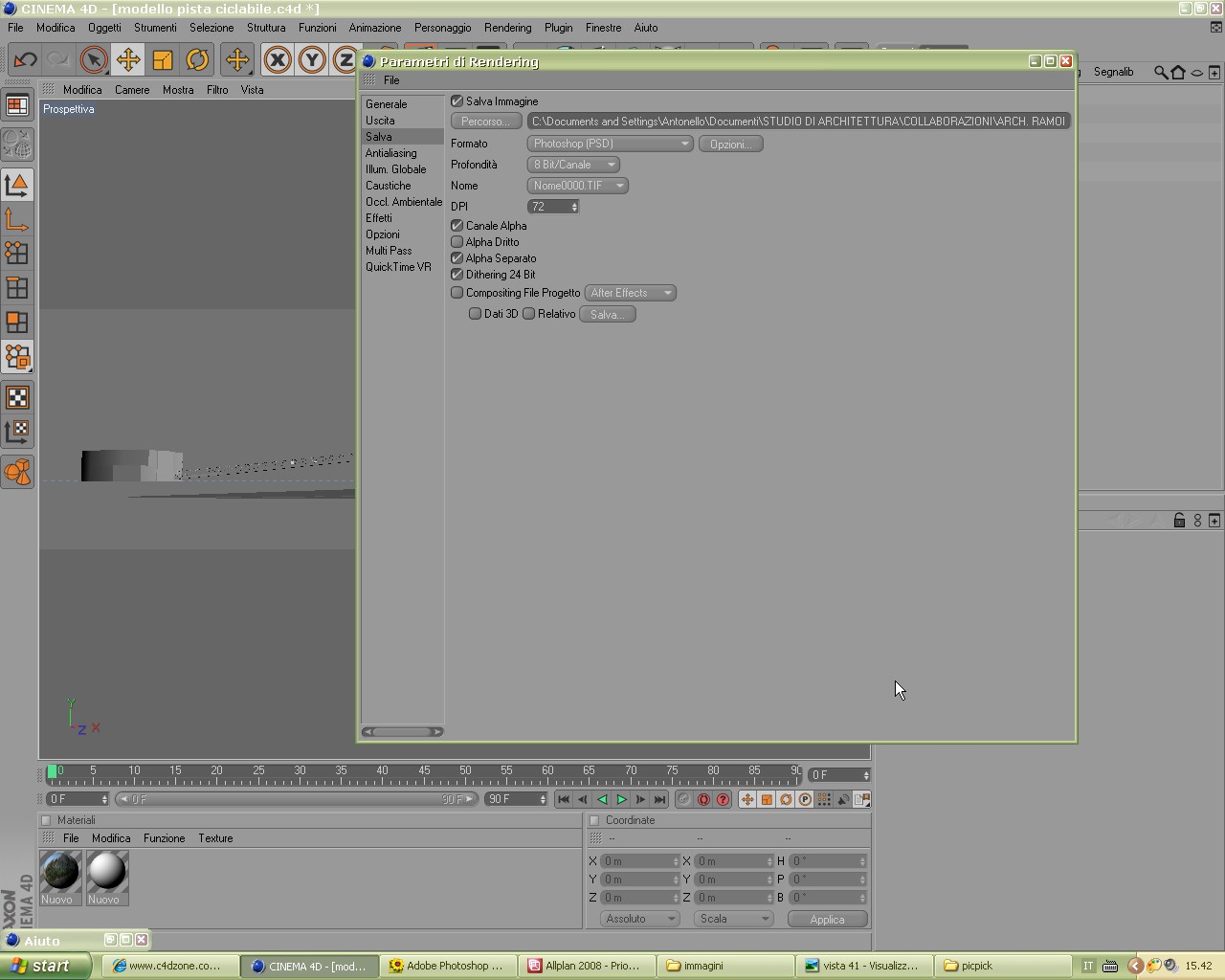Click the Opzioni... button beside Formato
This screenshot has width=1225, height=980.
[x=730, y=144]
